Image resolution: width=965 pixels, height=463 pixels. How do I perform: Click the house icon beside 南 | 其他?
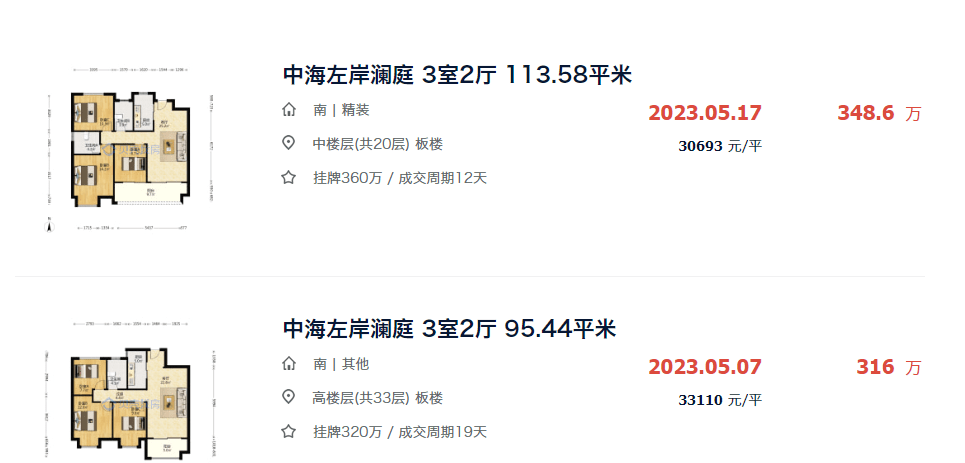(x=288, y=364)
